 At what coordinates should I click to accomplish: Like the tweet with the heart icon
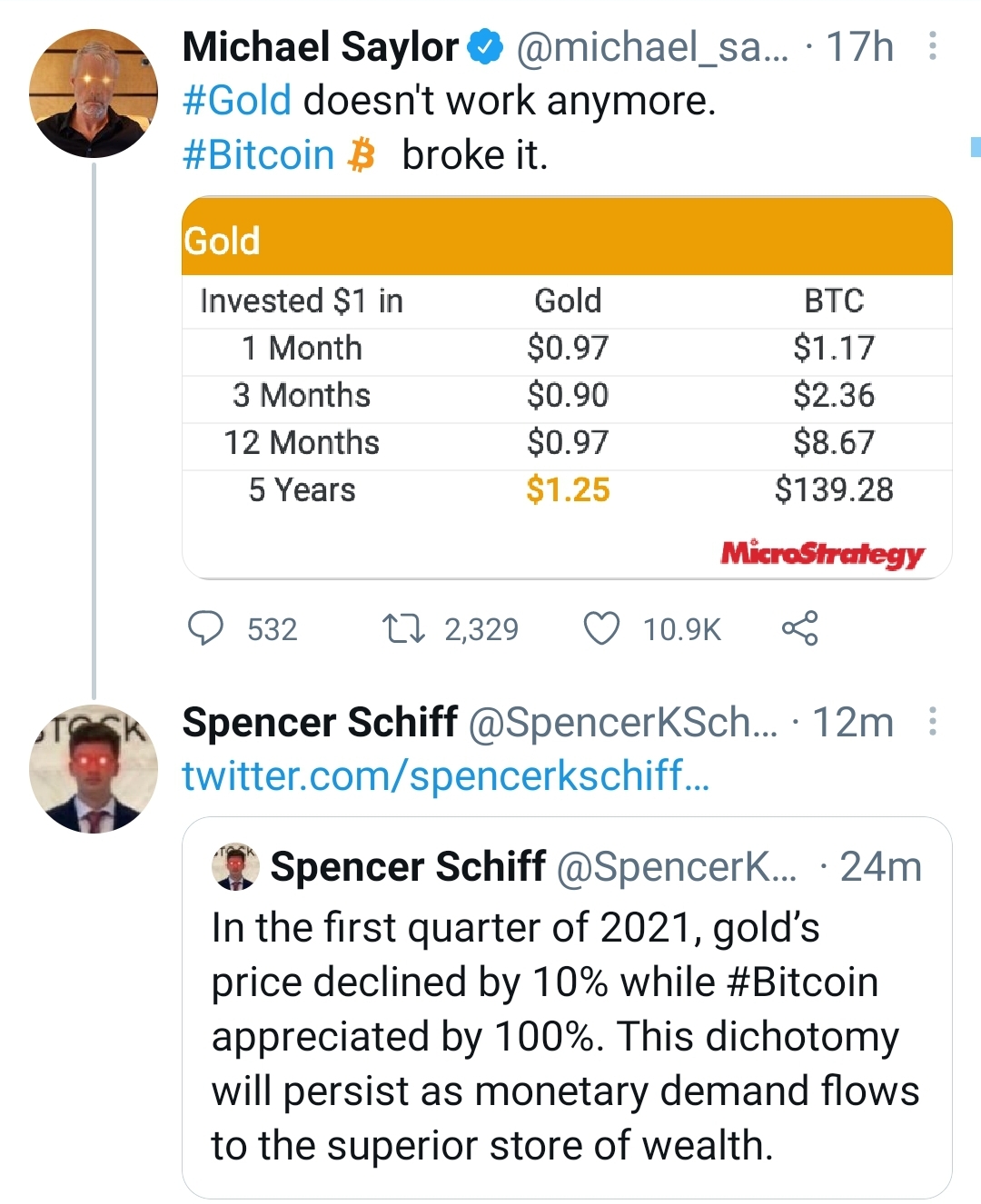601,628
